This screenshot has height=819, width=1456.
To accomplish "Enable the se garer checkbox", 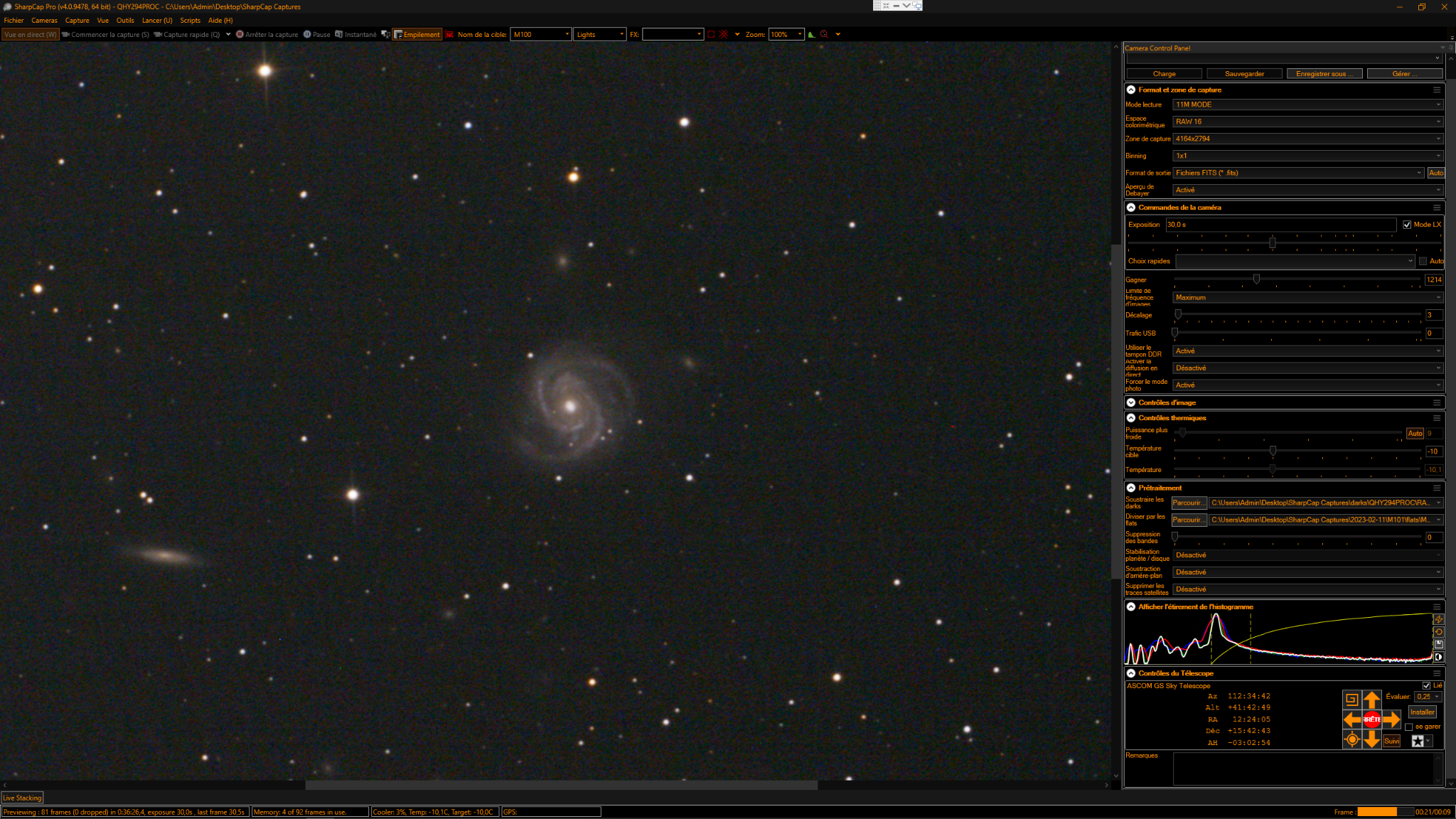I will 1408,727.
